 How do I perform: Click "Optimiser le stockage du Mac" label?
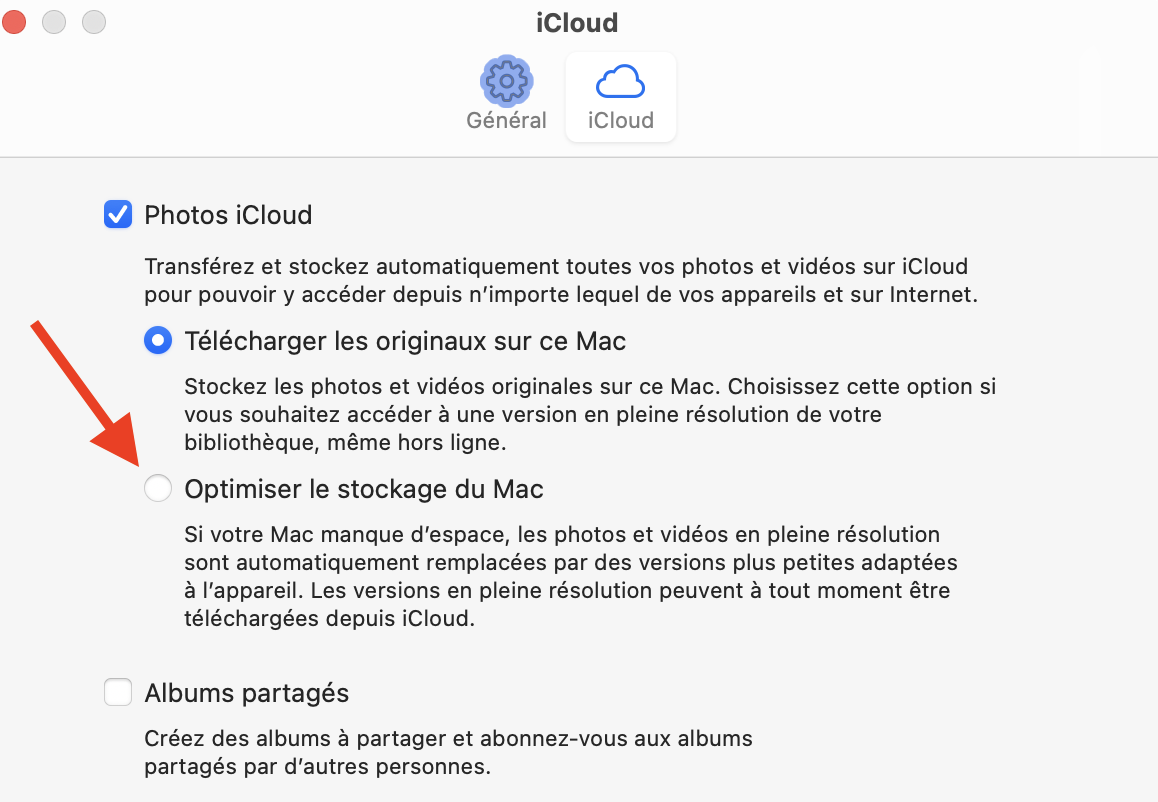(364, 489)
